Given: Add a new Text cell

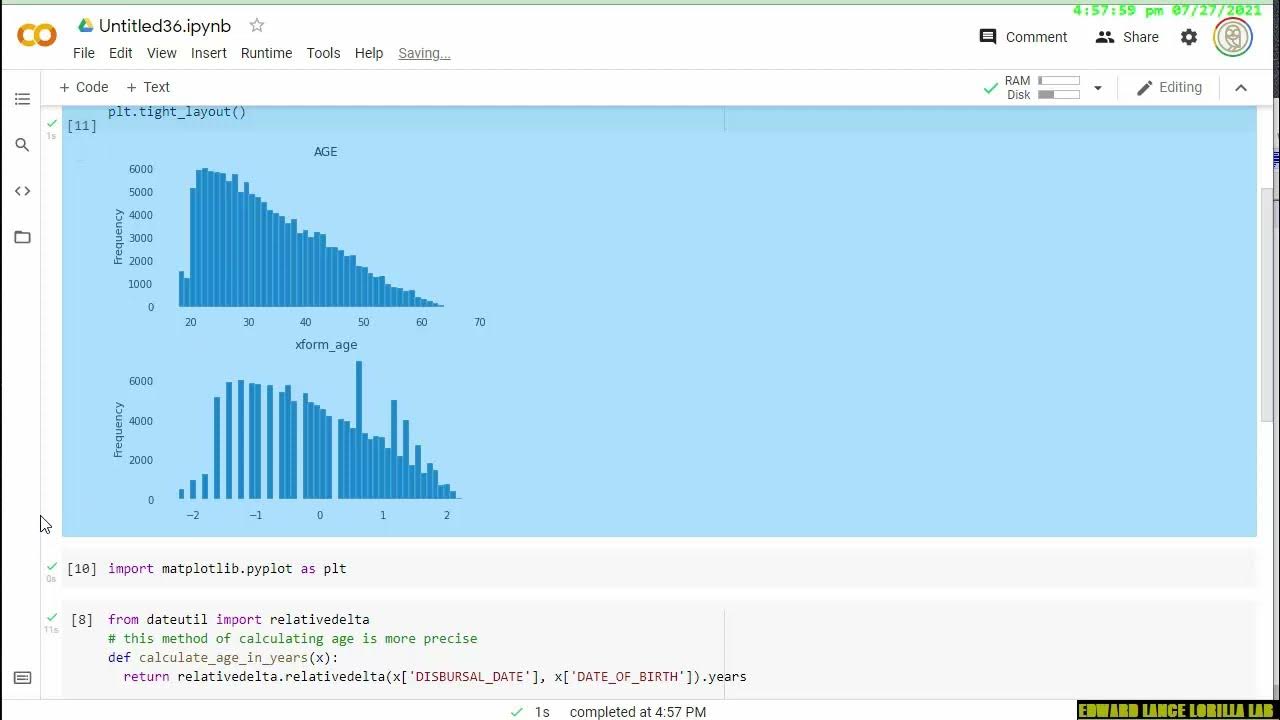Looking at the screenshot, I should [x=148, y=88].
